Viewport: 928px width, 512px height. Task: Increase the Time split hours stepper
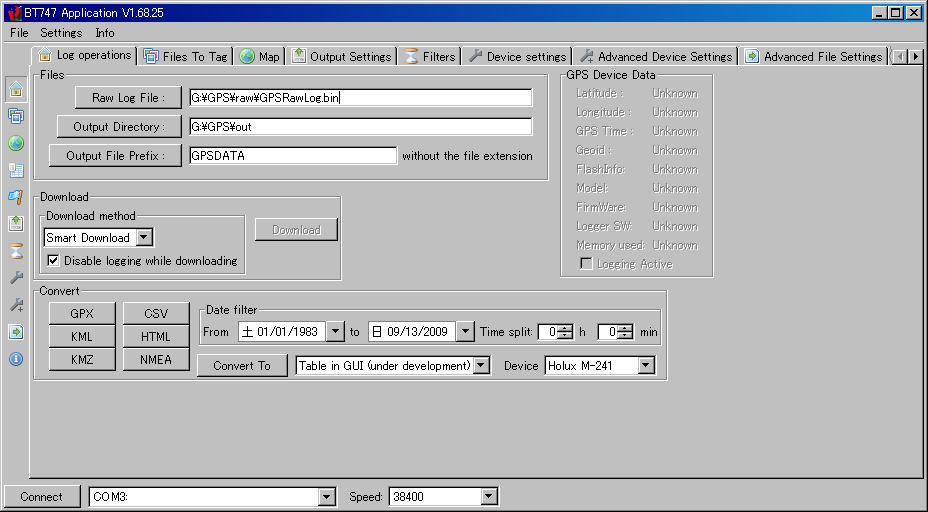[x=566, y=328]
